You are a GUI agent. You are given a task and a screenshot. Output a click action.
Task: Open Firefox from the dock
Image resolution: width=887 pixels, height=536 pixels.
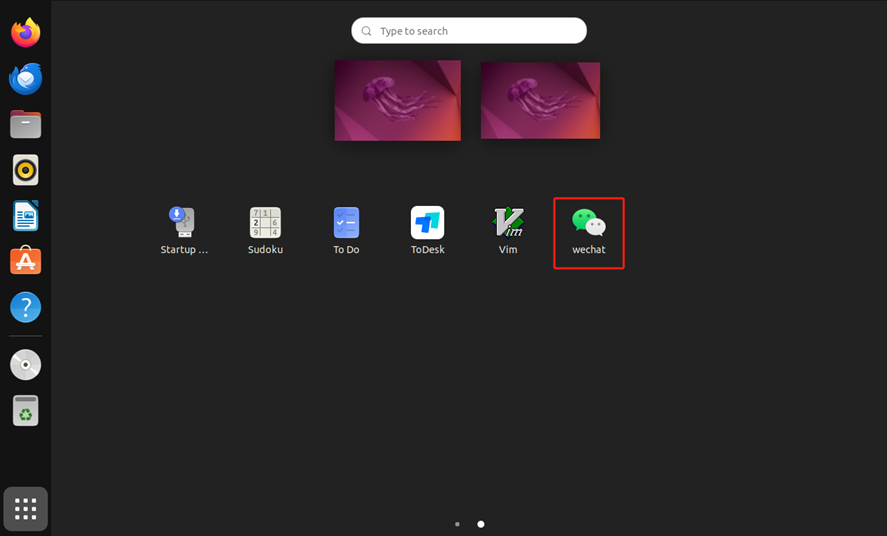coord(25,32)
